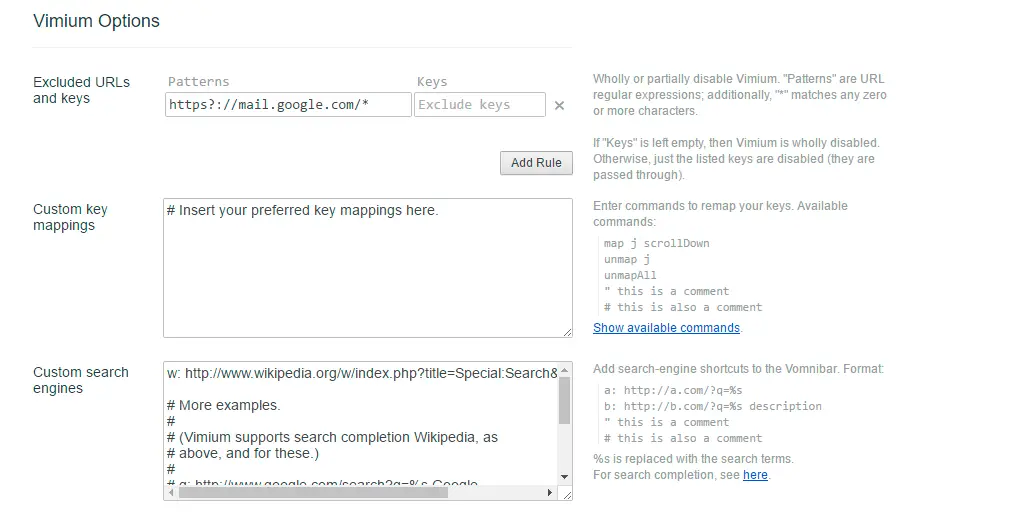The height and width of the screenshot is (521, 1017).
Task: Click the Exclude keys input box
Action: tap(480, 105)
